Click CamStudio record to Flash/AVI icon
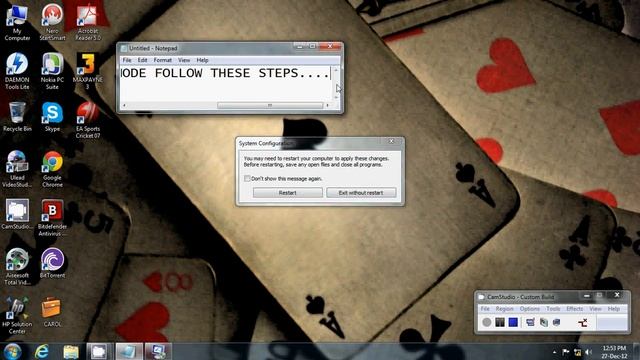640x360 pixels. 557,322
